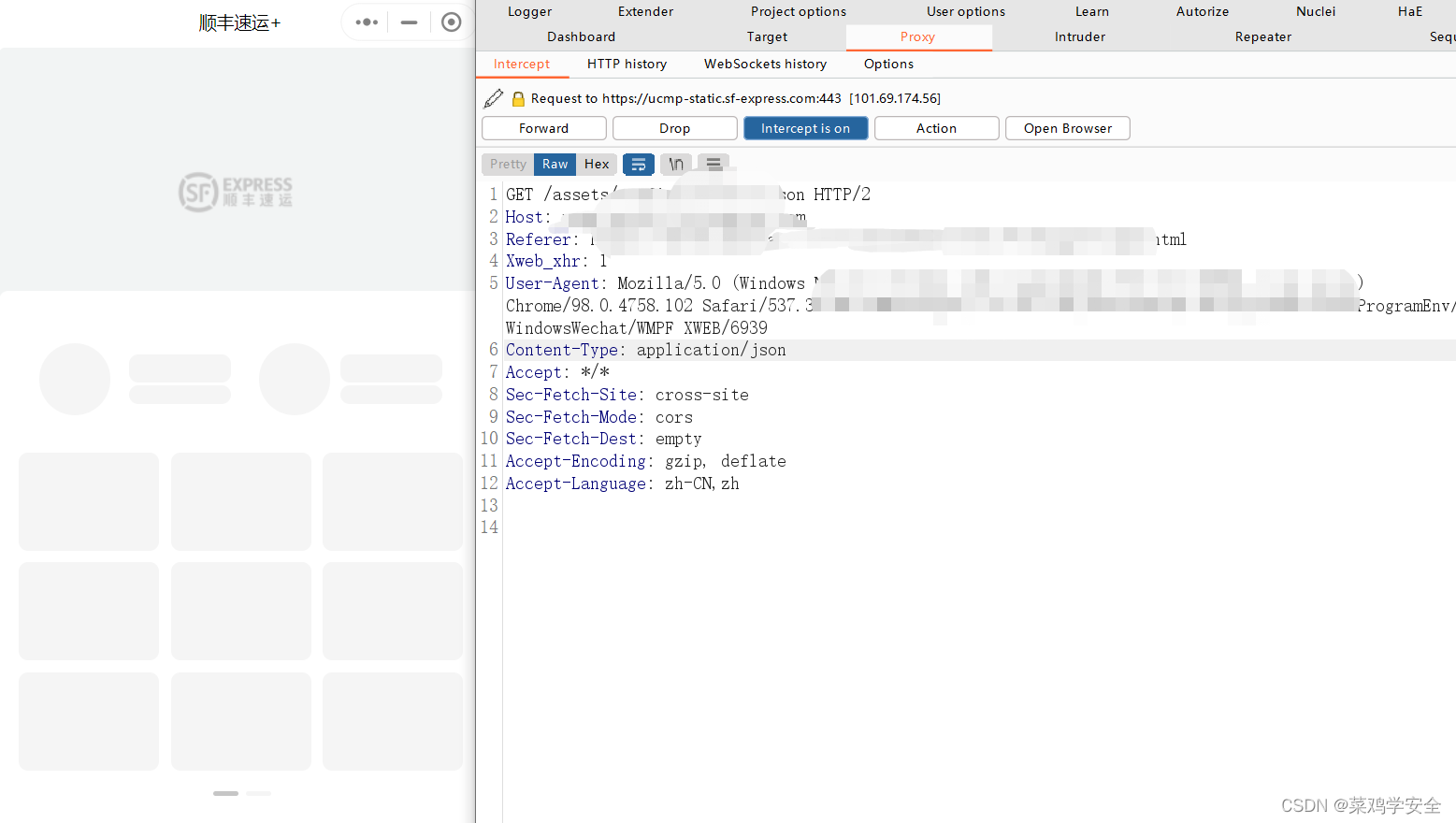Click the padlock HTTPS icon

point(518,98)
